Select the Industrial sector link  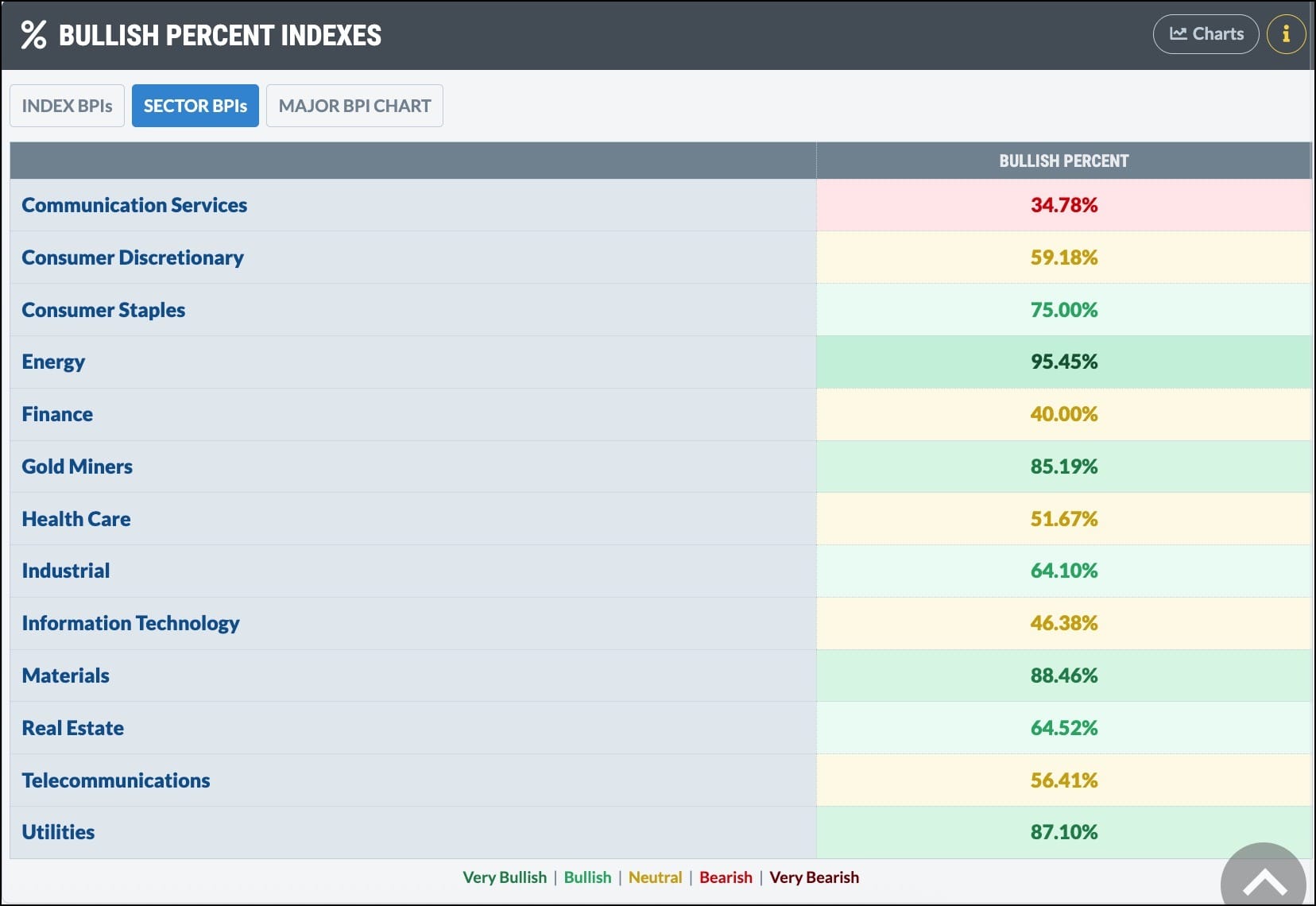point(66,571)
